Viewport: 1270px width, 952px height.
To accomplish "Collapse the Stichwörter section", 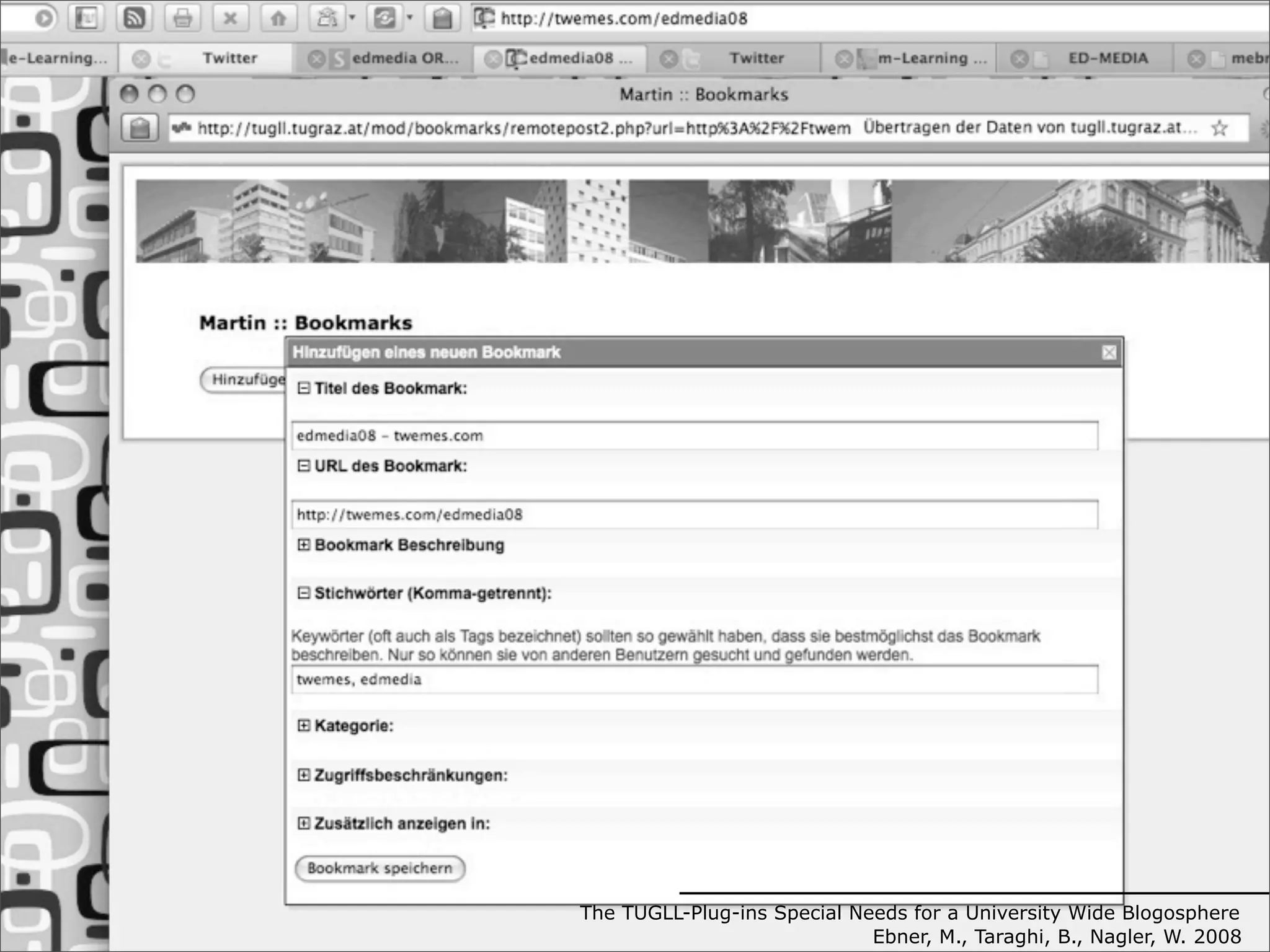I will (303, 593).
